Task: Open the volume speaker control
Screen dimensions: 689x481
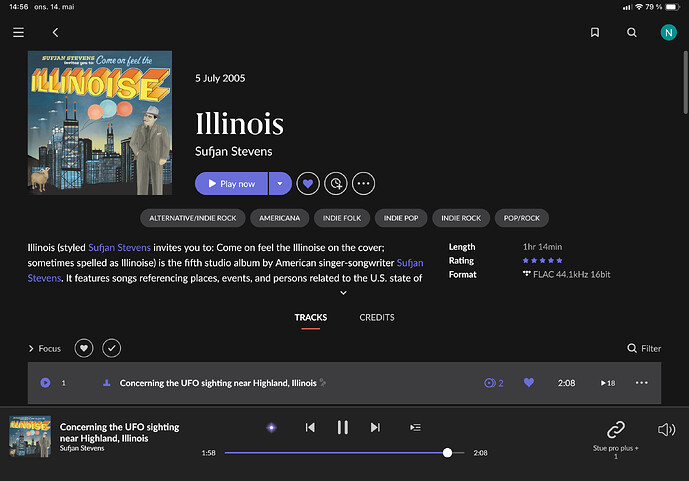Action: pos(666,430)
